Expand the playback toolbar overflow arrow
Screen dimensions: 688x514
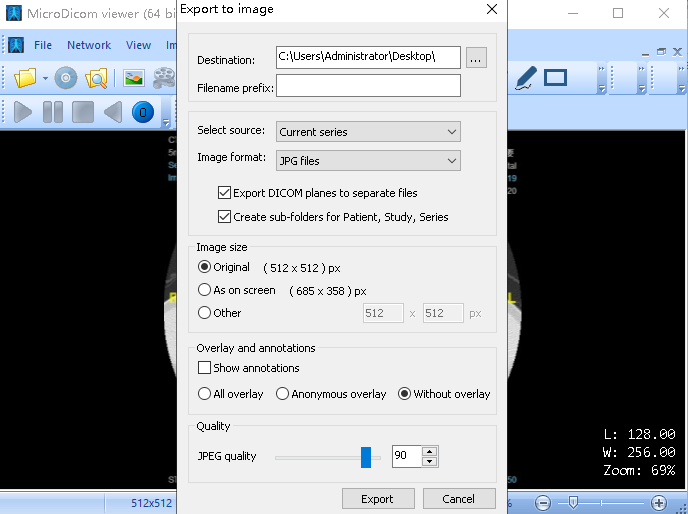[166, 122]
